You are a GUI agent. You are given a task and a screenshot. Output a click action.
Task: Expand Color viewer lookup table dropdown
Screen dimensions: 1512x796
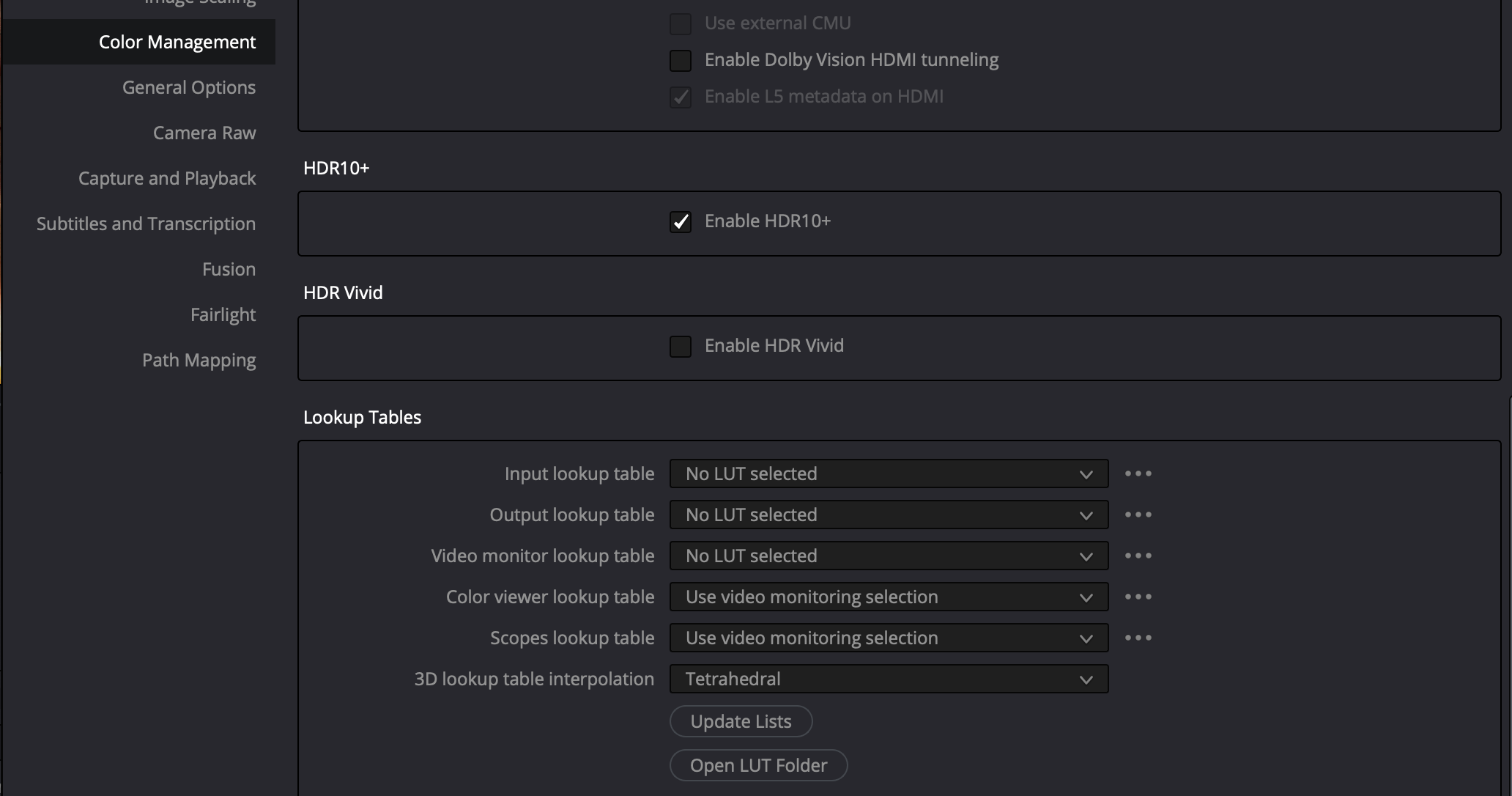pyautogui.click(x=888, y=597)
